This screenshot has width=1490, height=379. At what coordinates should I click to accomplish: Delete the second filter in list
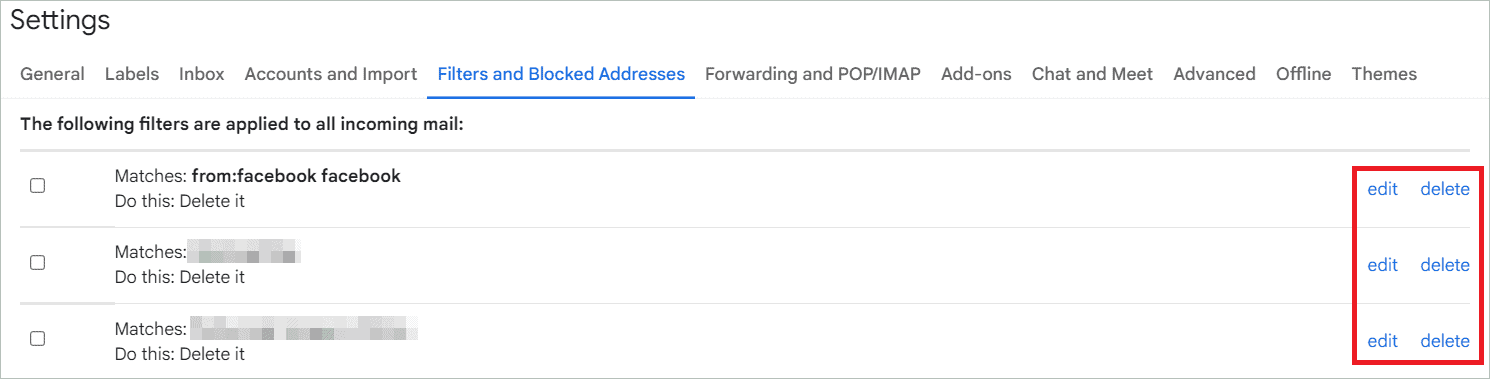pyautogui.click(x=1445, y=265)
